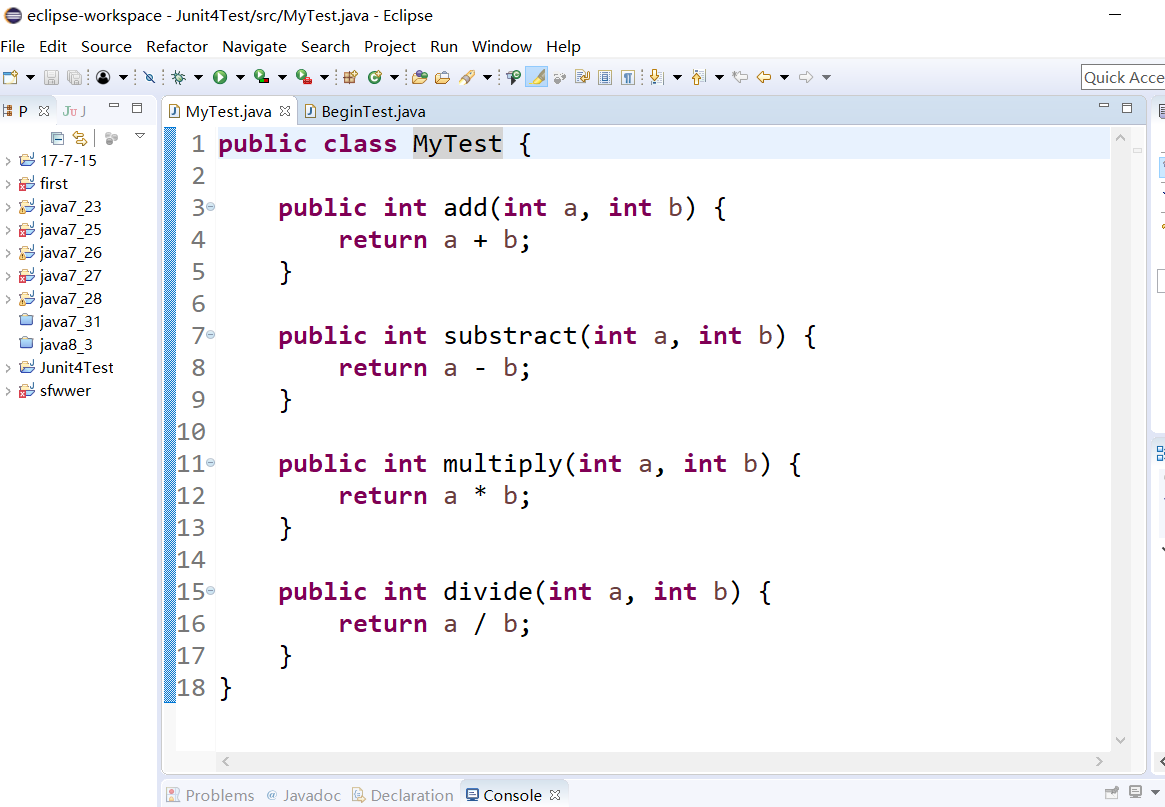Expand the first project node
The height and width of the screenshot is (807, 1165).
tap(7, 184)
